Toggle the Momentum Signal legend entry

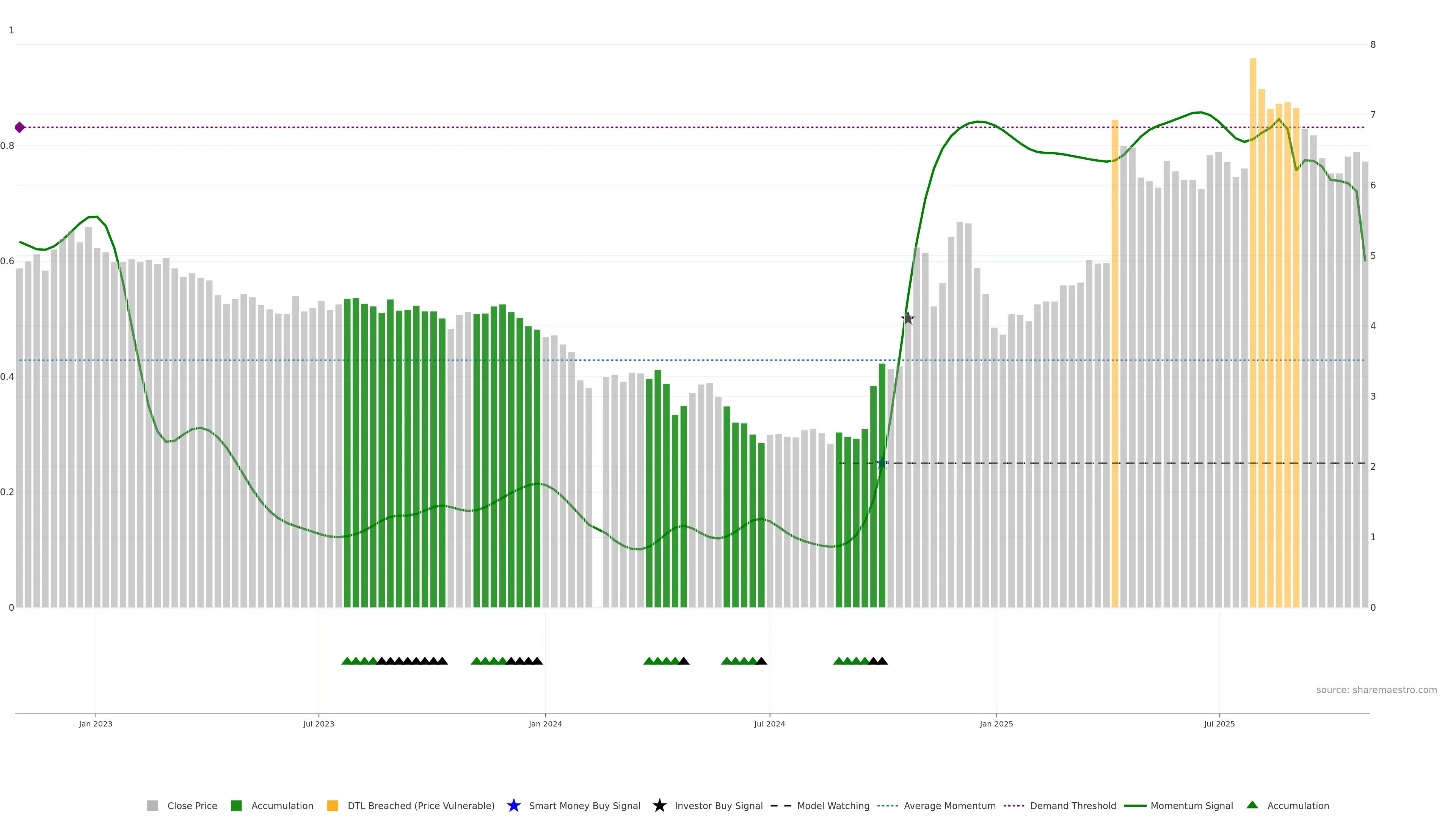[1191, 805]
